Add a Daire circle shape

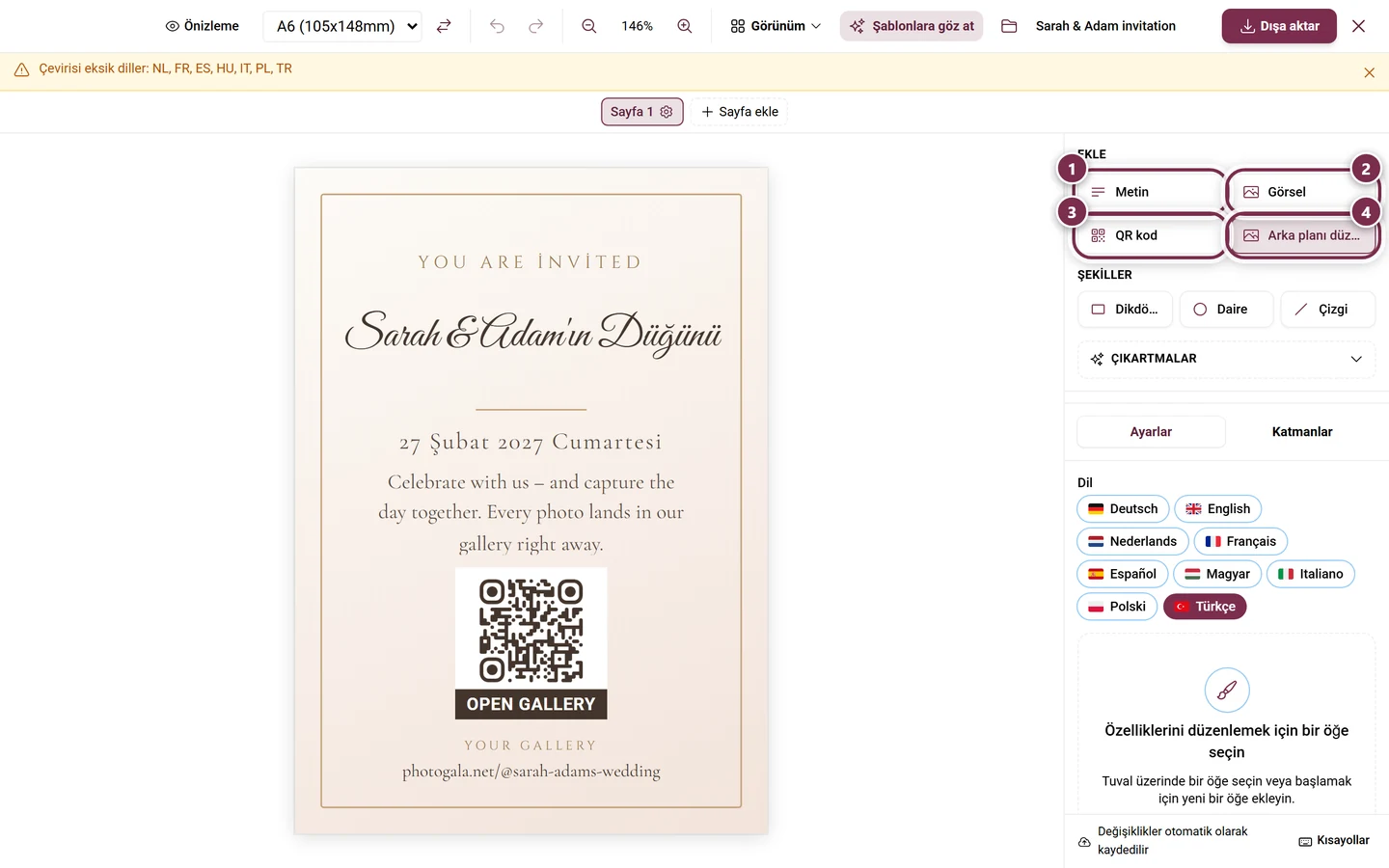(1226, 310)
